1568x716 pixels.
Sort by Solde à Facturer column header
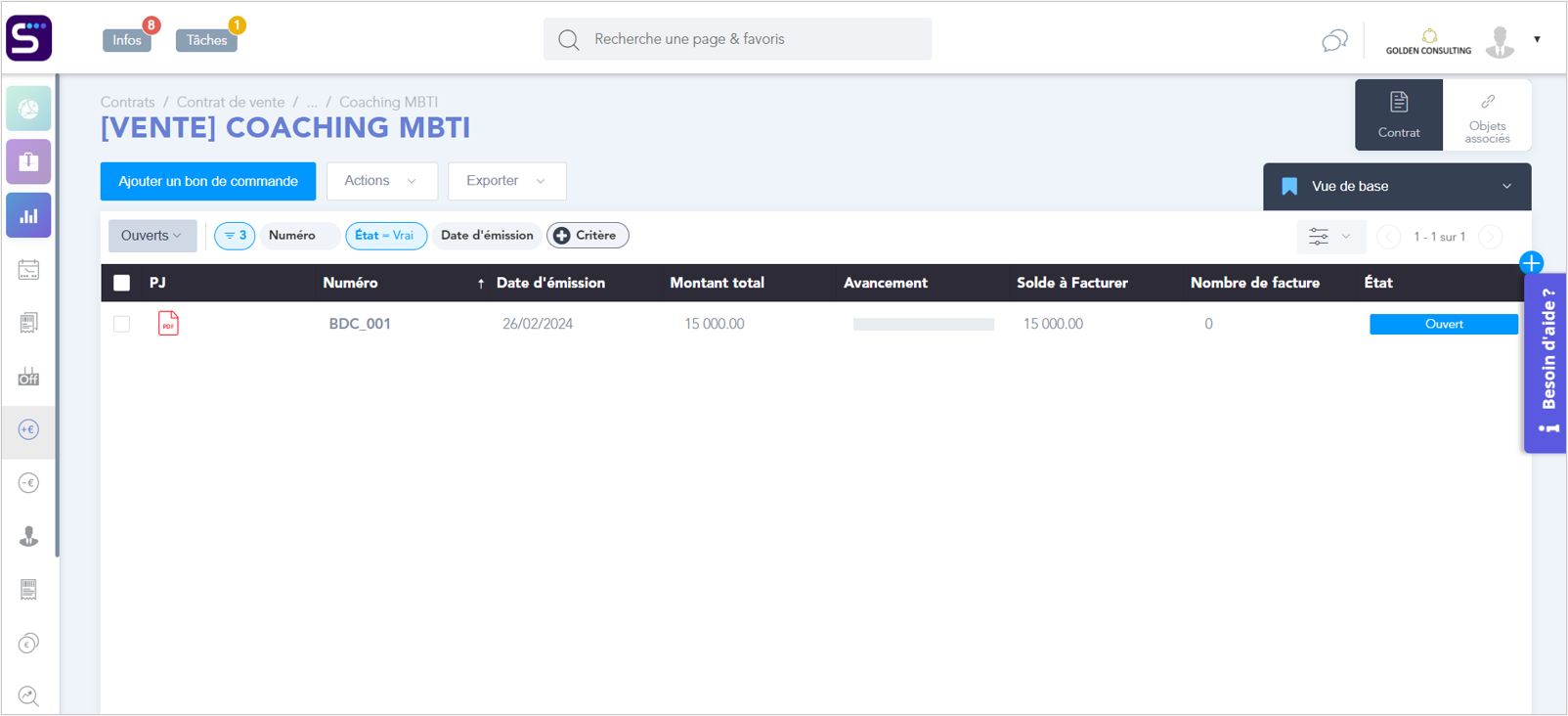[1072, 283]
